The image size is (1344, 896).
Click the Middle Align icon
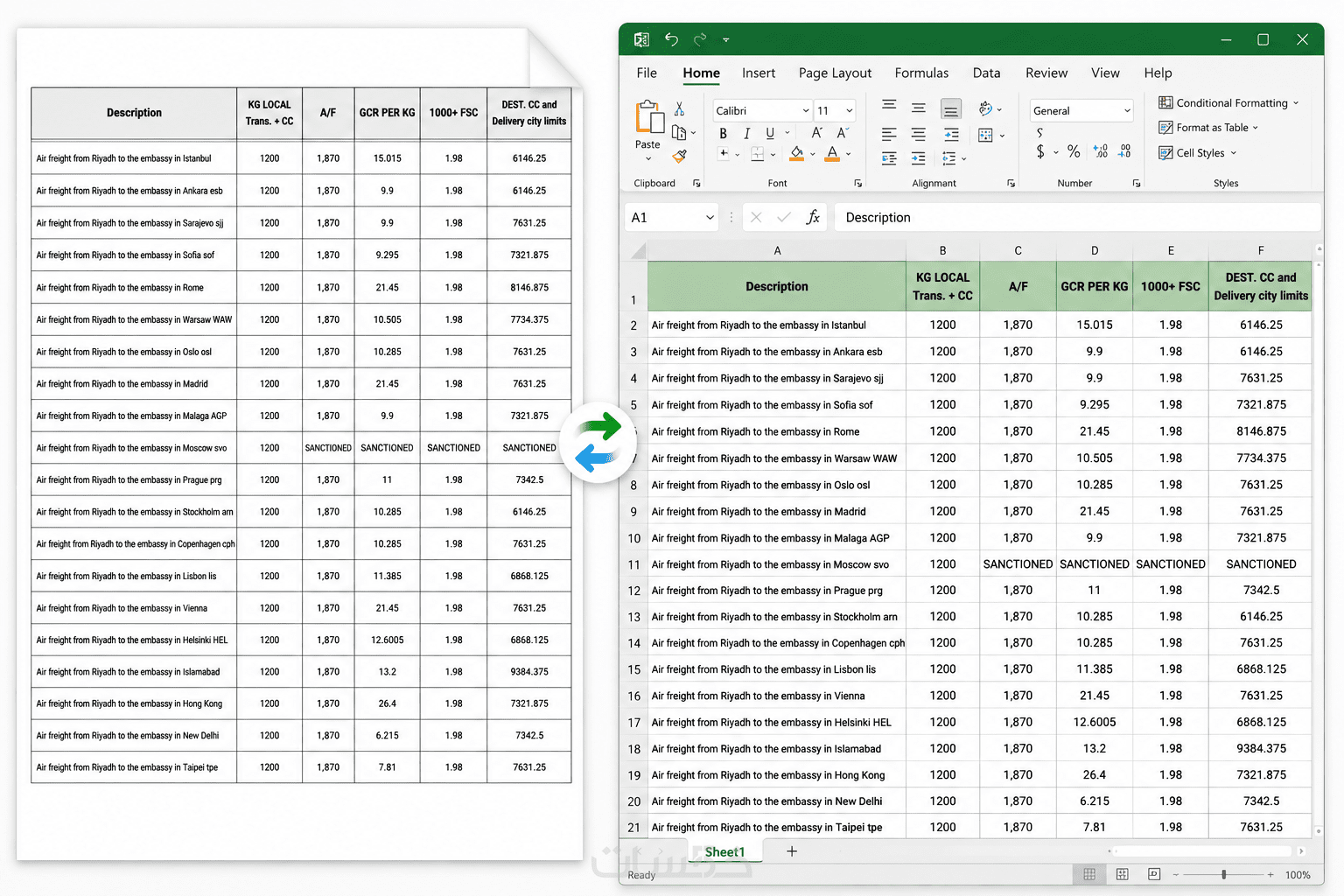pyautogui.click(x=919, y=108)
